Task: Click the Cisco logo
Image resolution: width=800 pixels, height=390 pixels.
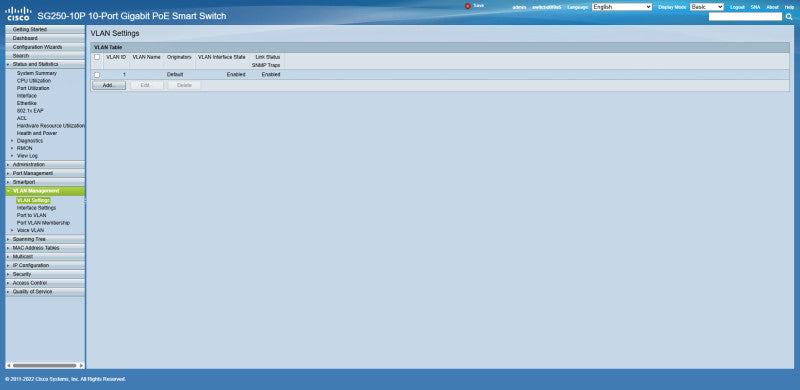Action: coord(18,13)
